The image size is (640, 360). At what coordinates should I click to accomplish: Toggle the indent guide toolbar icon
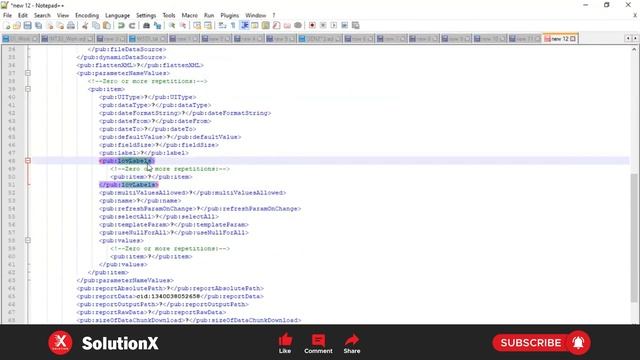point(244,26)
